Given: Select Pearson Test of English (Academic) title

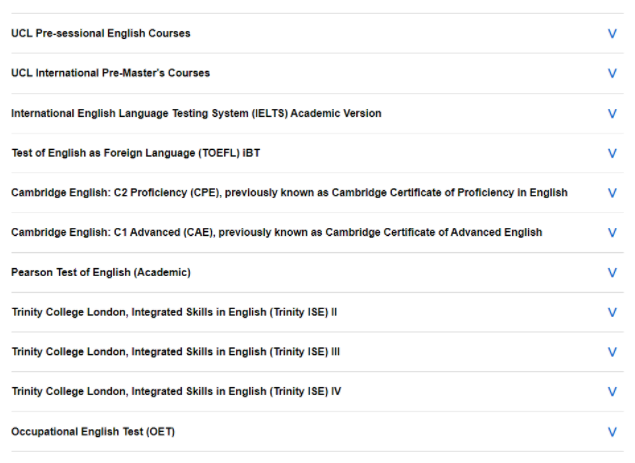Looking at the screenshot, I should 101,273.
